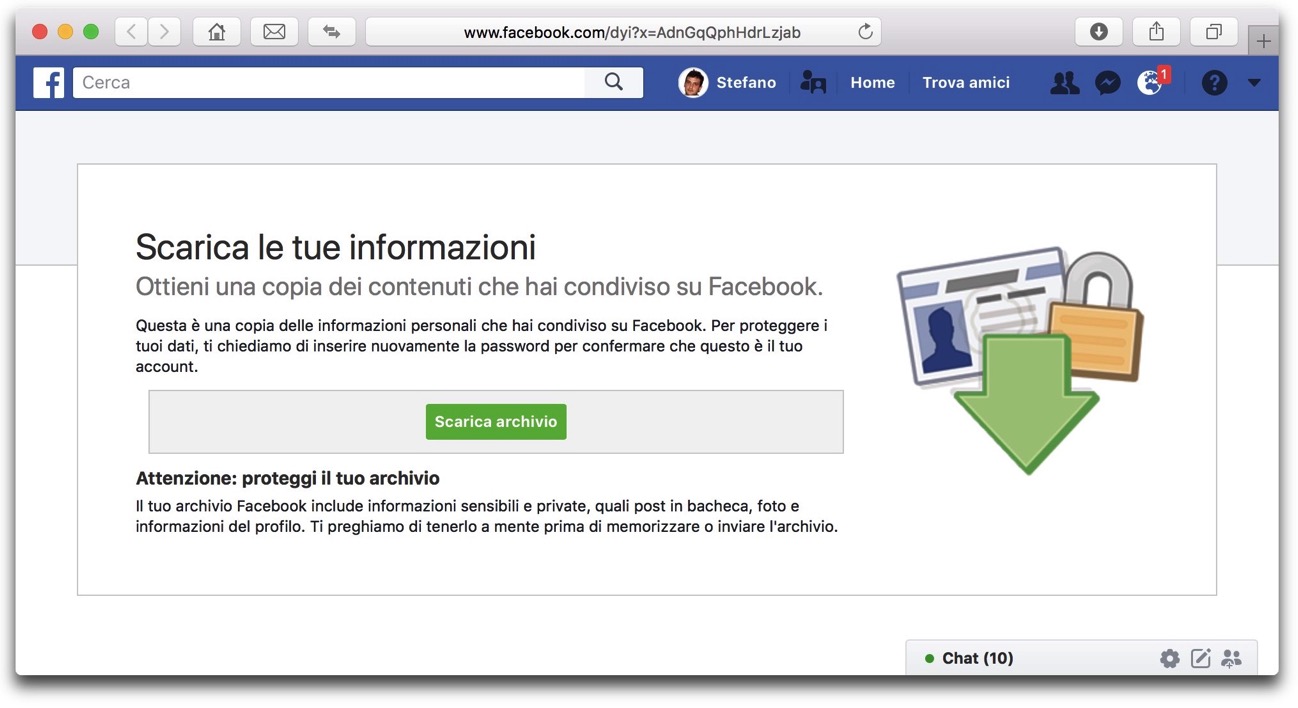Reload the page with refresh icon

866,32
